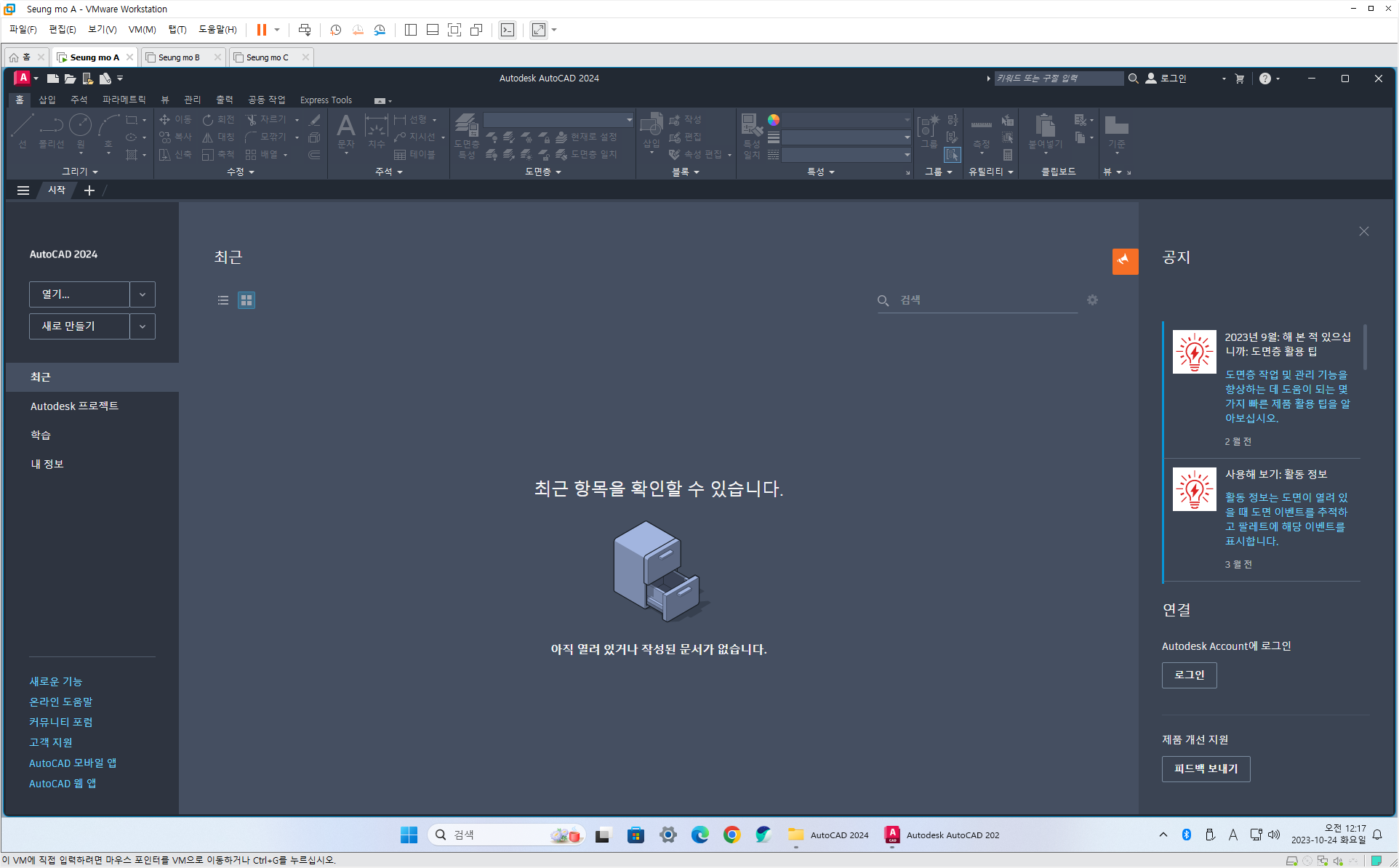Select Autodesk 프로젝트 in sidebar
Image resolution: width=1399 pixels, height=868 pixels.
[74, 406]
